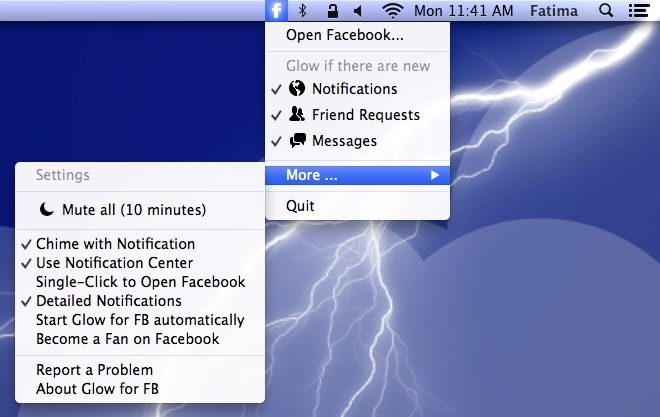Uncheck Notifications glow option

point(357,89)
